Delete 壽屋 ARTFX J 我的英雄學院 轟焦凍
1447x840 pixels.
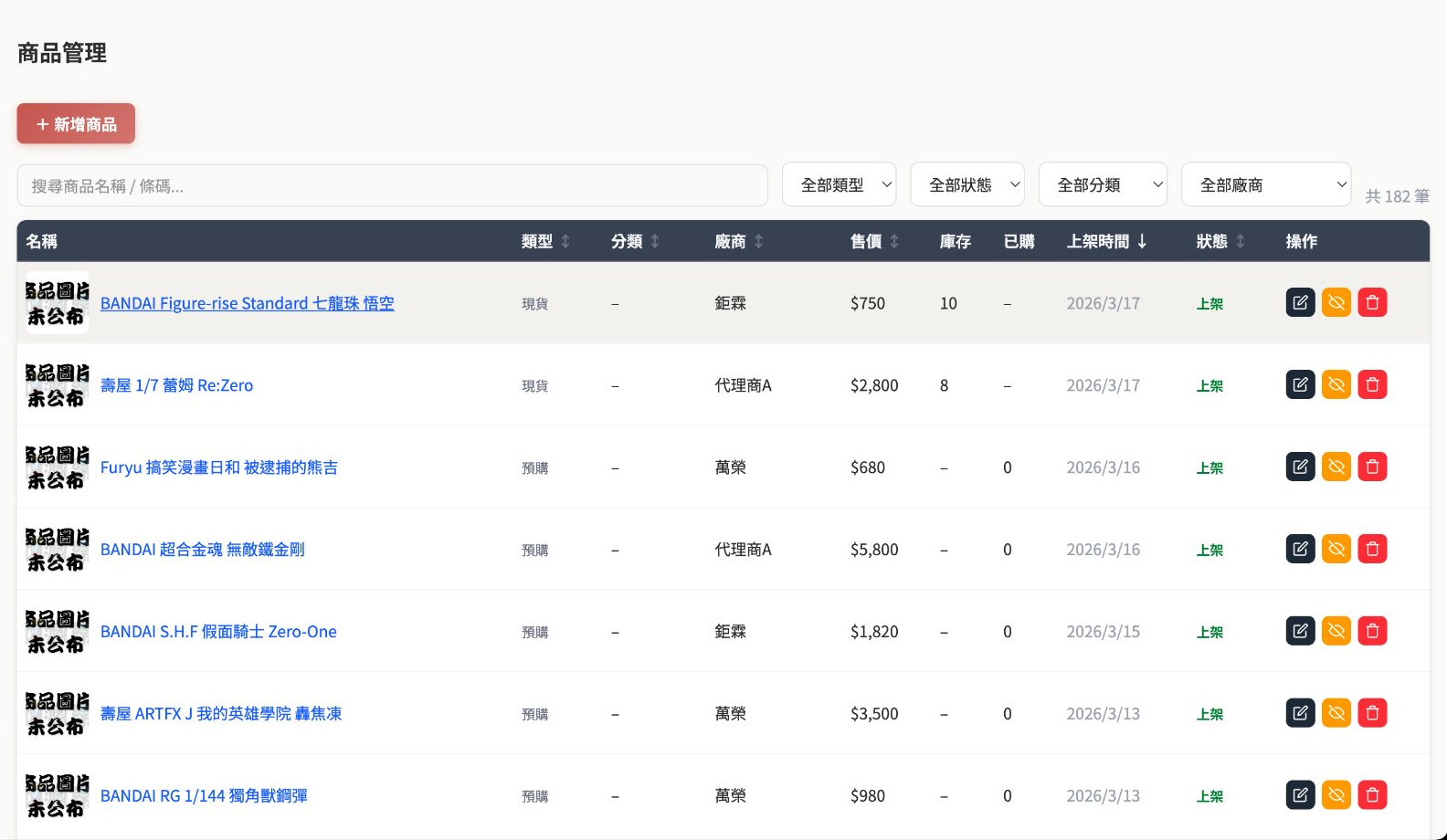pyautogui.click(x=1372, y=713)
